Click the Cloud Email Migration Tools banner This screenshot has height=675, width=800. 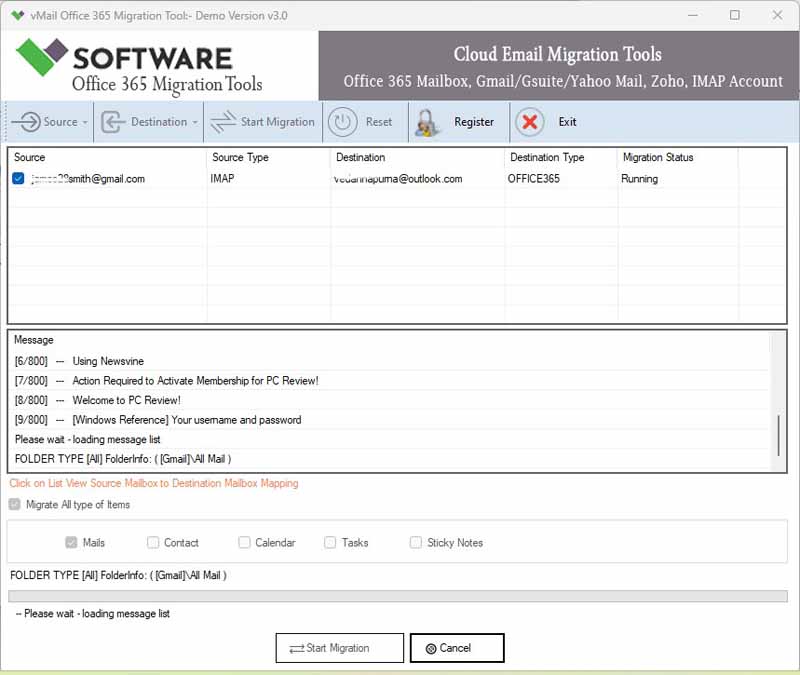(x=559, y=66)
